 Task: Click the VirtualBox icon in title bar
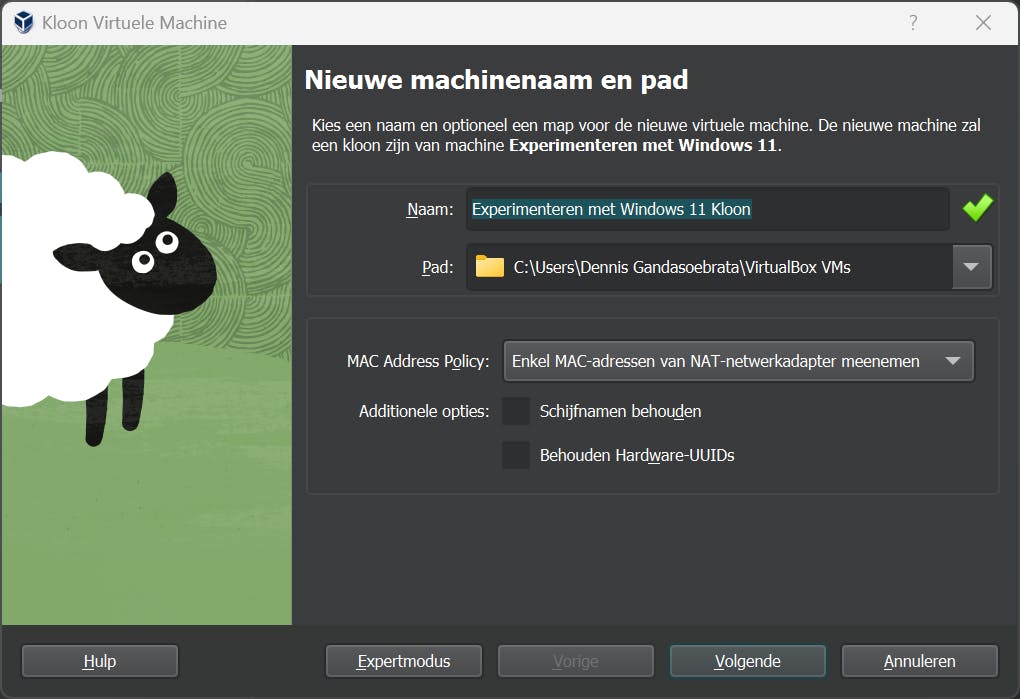click(x=23, y=23)
